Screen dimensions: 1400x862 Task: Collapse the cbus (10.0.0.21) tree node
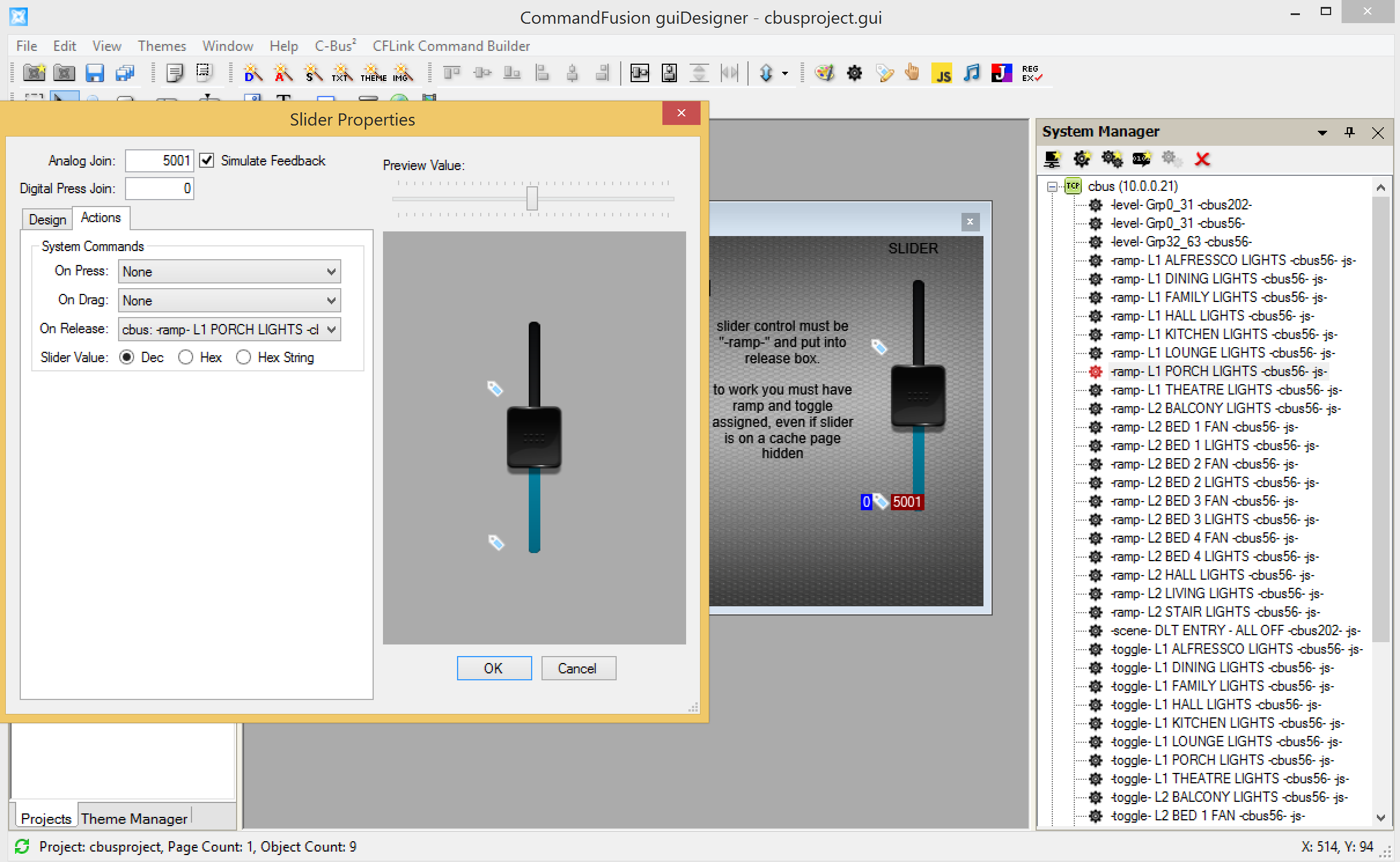(x=1052, y=186)
